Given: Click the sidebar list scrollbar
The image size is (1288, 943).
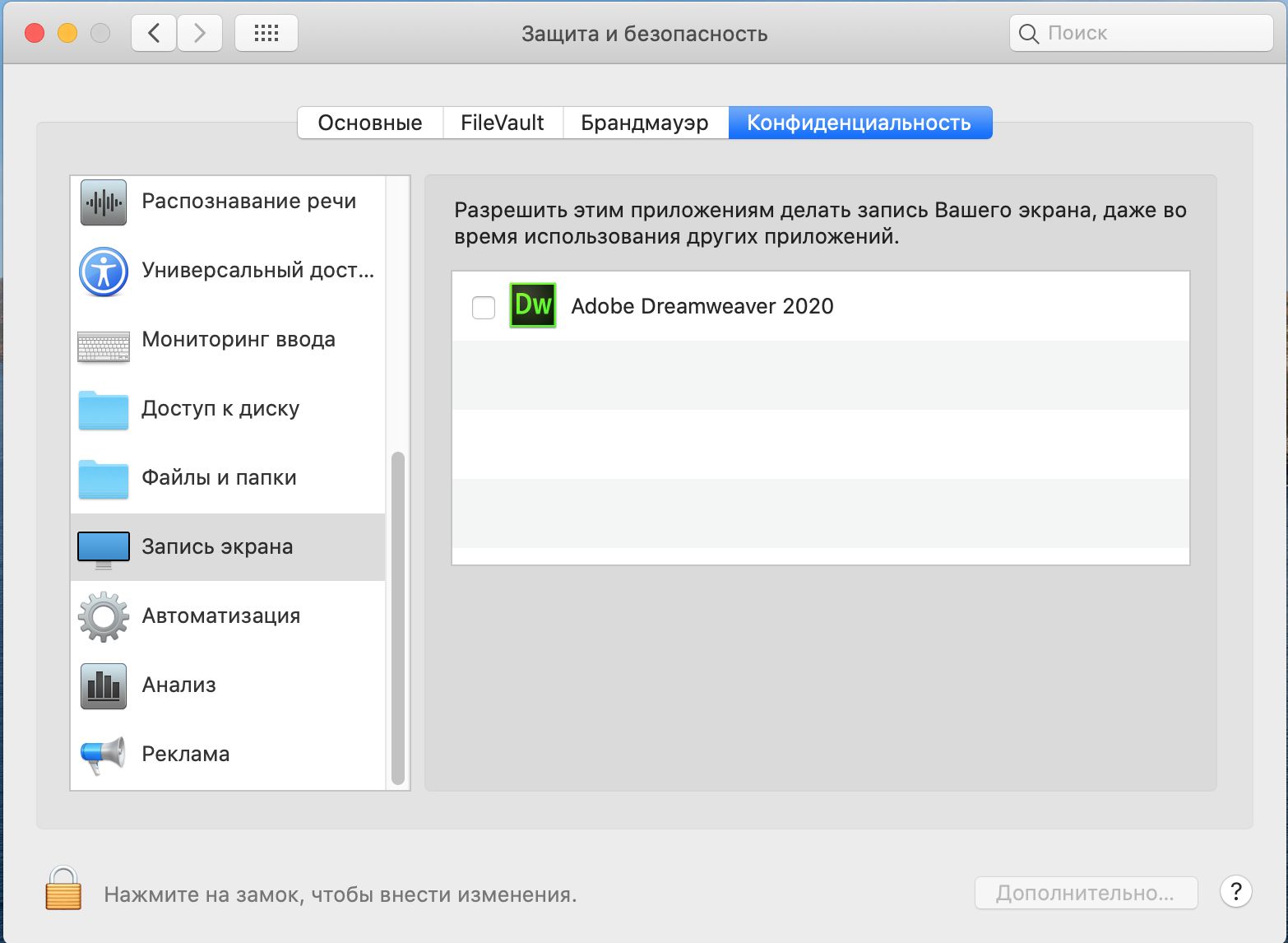Looking at the screenshot, I should [398, 617].
